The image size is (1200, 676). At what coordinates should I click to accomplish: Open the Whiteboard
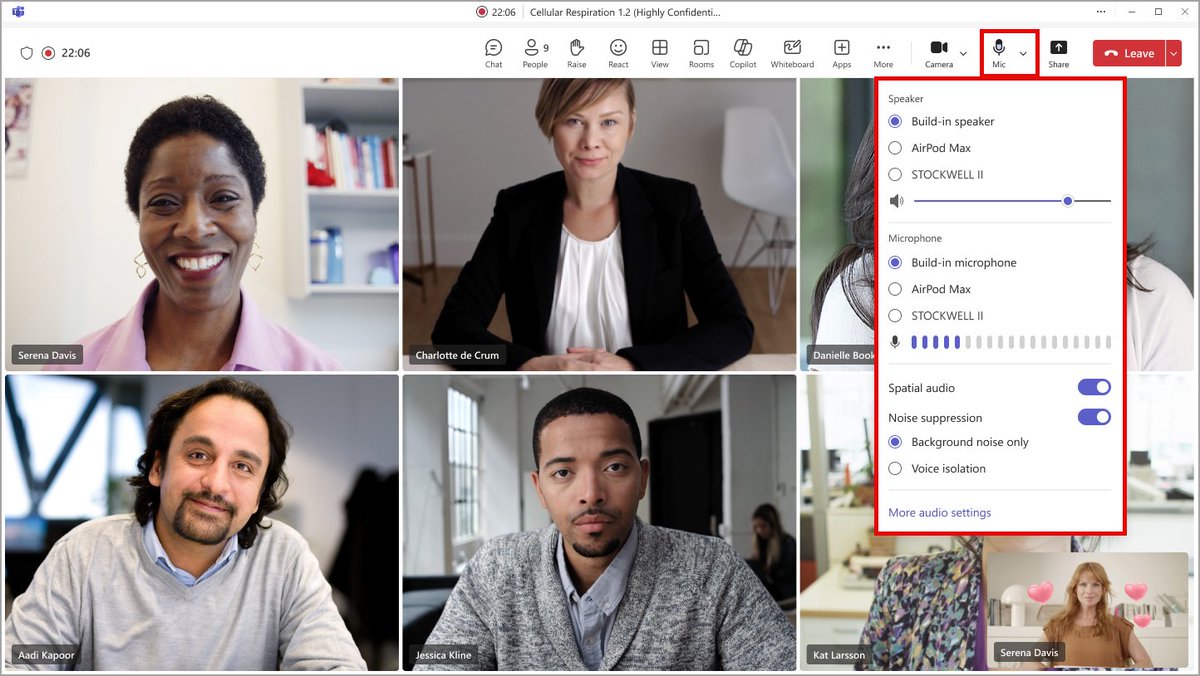coord(792,54)
